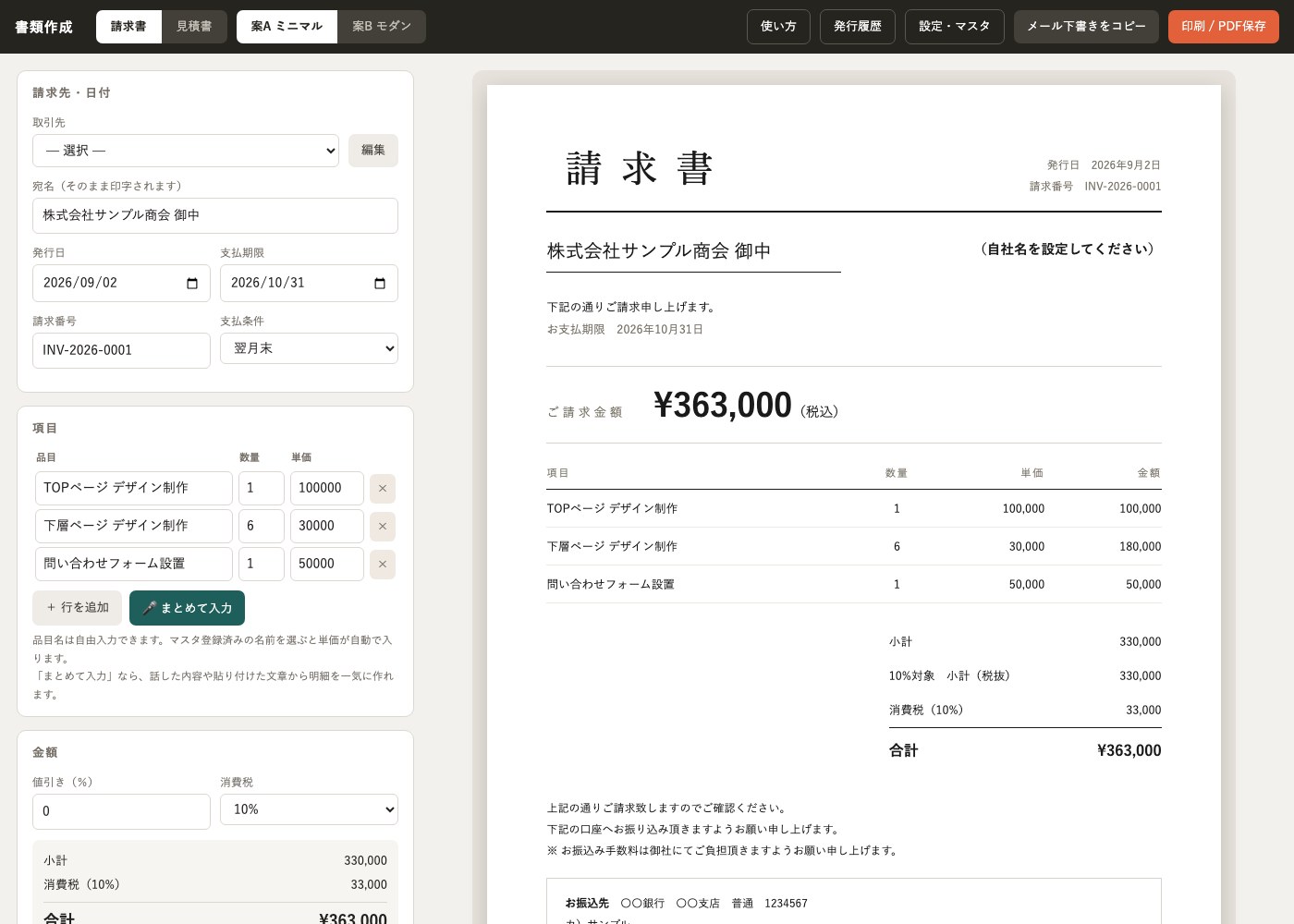The height and width of the screenshot is (924, 1294).
Task: Switch to 見積書 document type
Action: [x=194, y=27]
